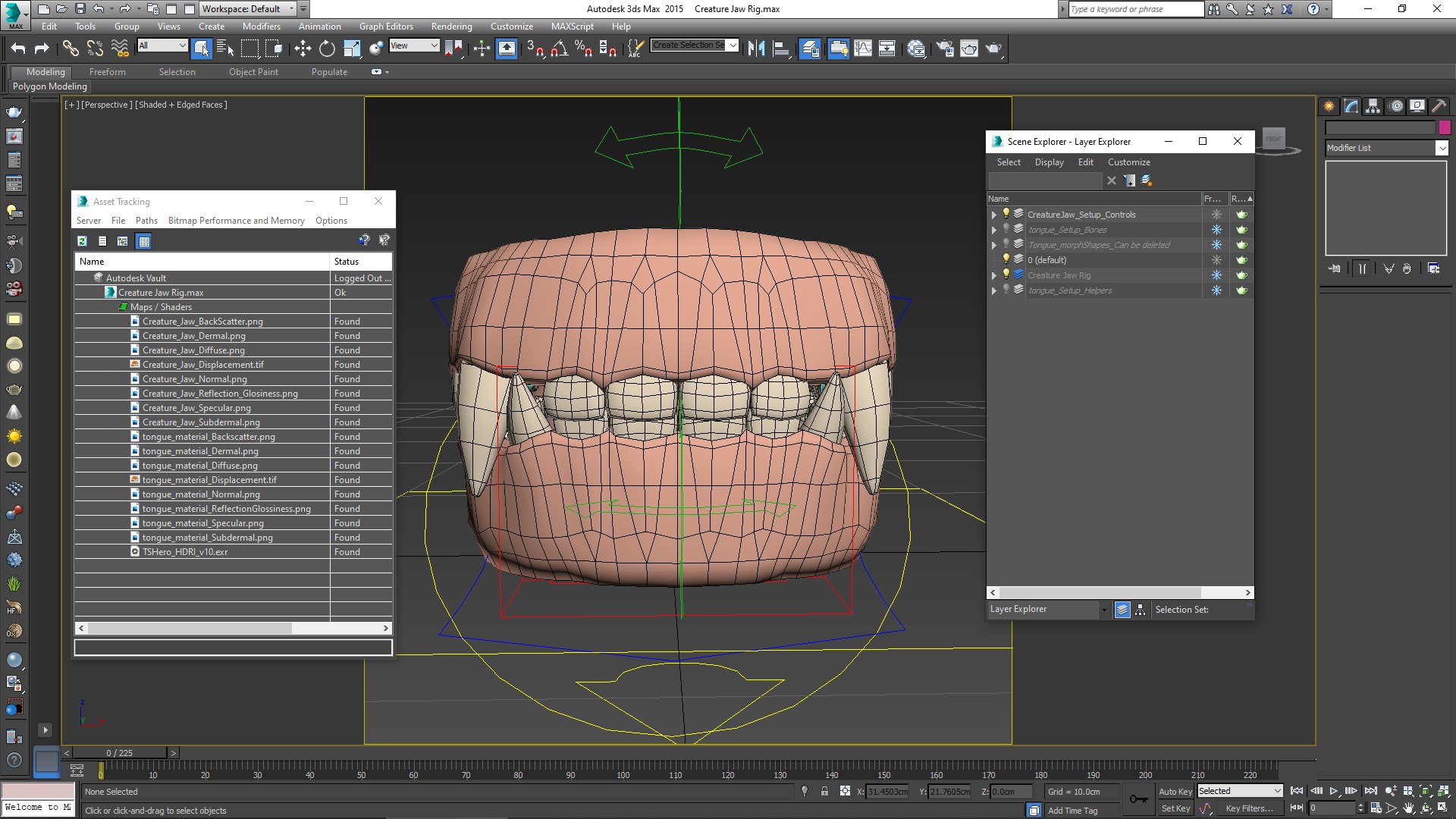Expand the tongue_Setup_Helpers layer

click(993, 290)
